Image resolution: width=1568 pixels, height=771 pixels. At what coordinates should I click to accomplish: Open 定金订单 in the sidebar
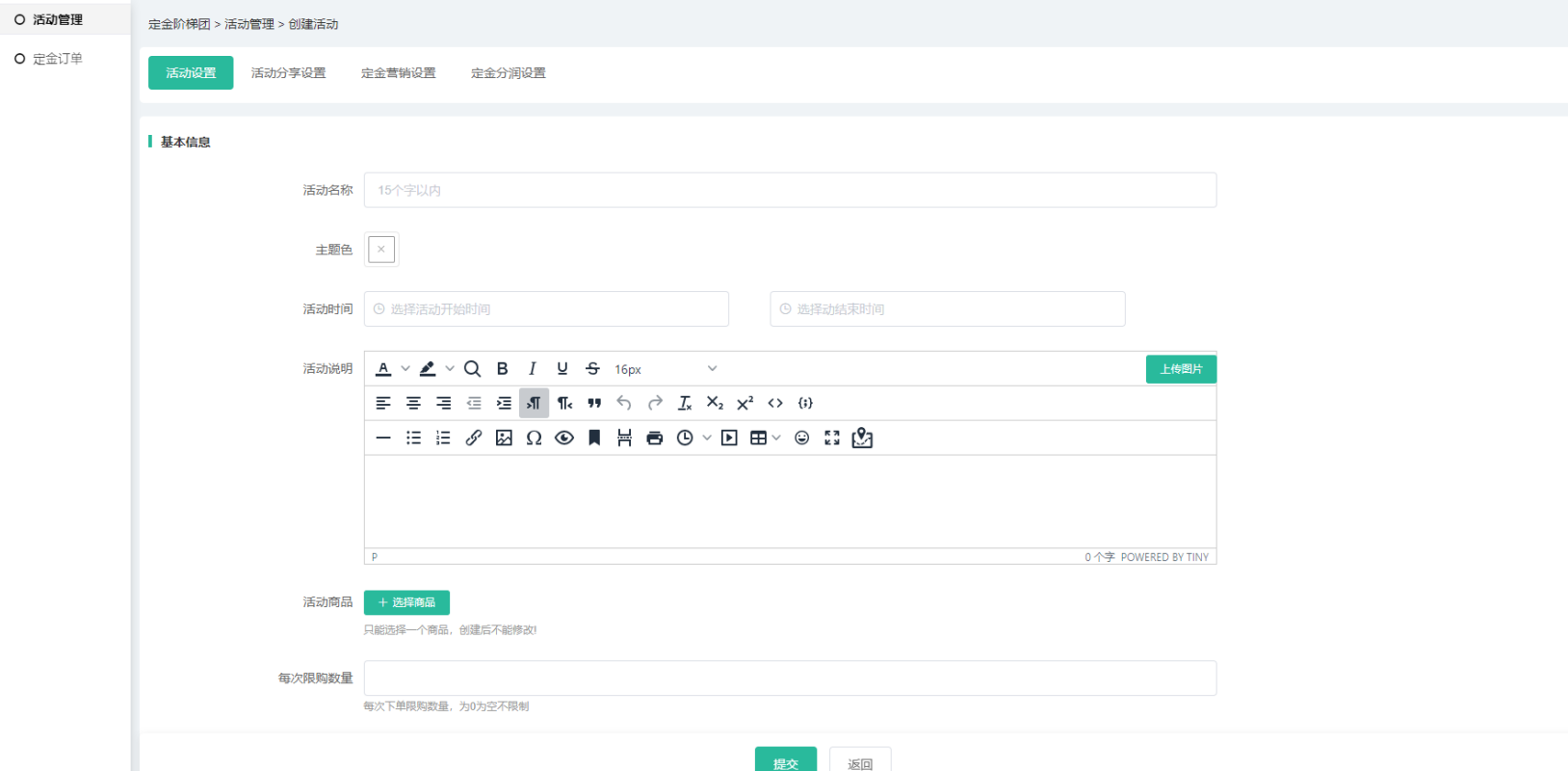tap(58, 59)
